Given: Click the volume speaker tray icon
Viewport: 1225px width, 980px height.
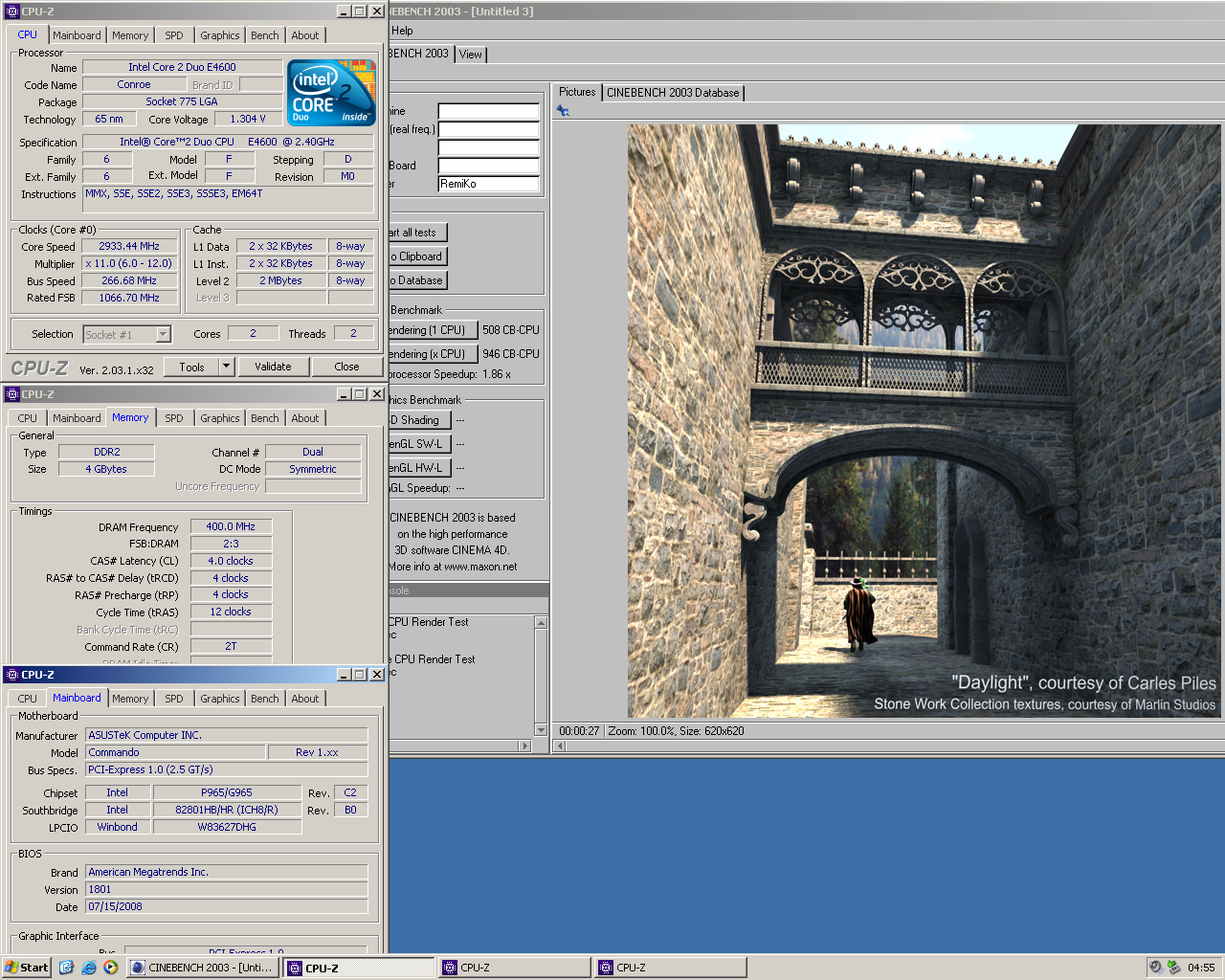Looking at the screenshot, I should click(1156, 968).
